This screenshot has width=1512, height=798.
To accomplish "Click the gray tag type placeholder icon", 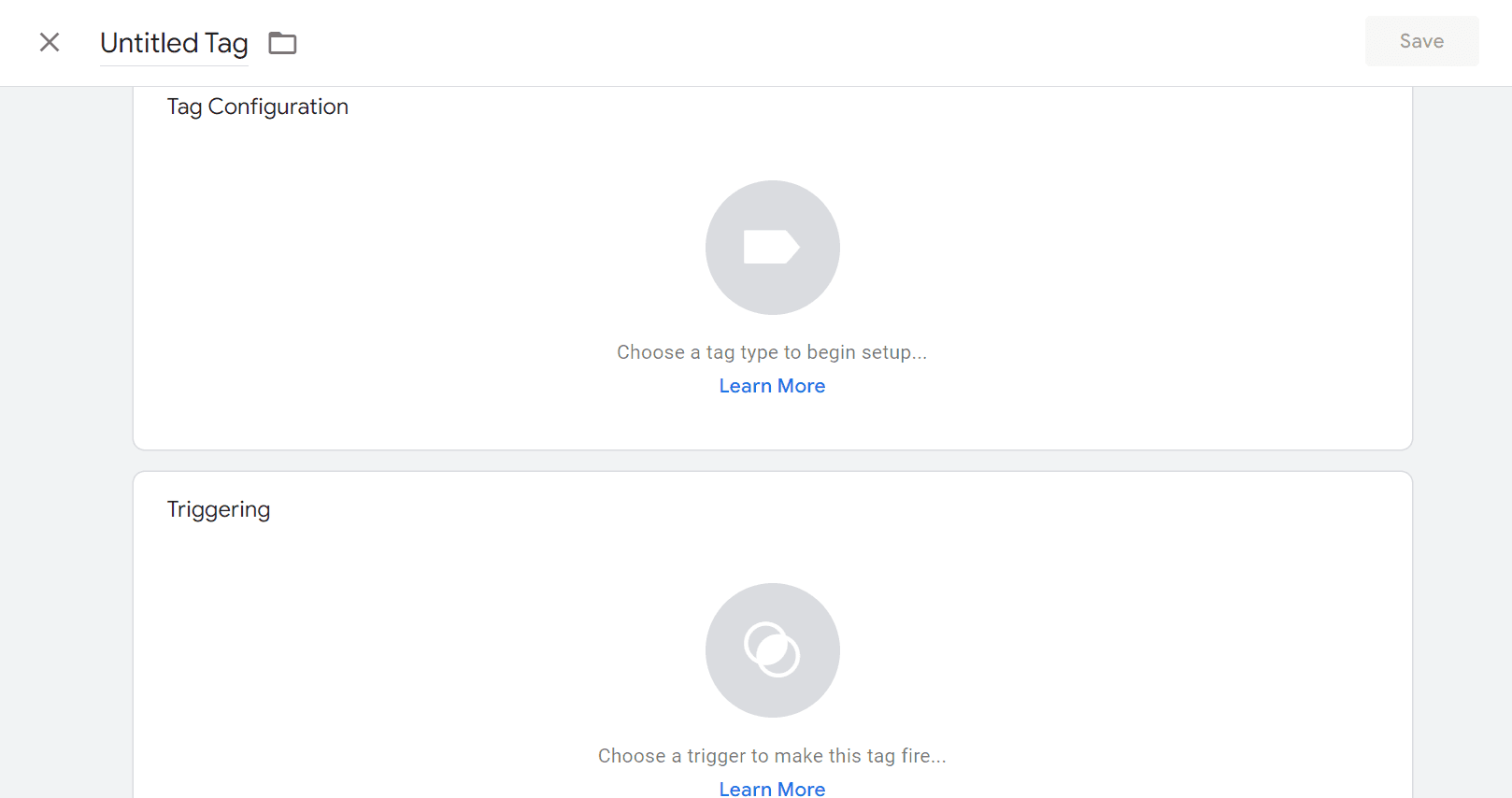I will pyautogui.click(x=772, y=248).
